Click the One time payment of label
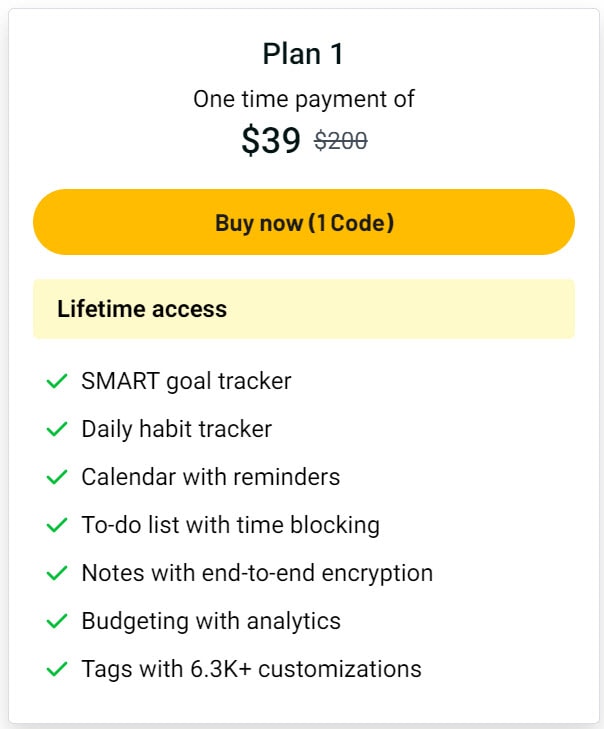604x729 pixels. tap(304, 99)
